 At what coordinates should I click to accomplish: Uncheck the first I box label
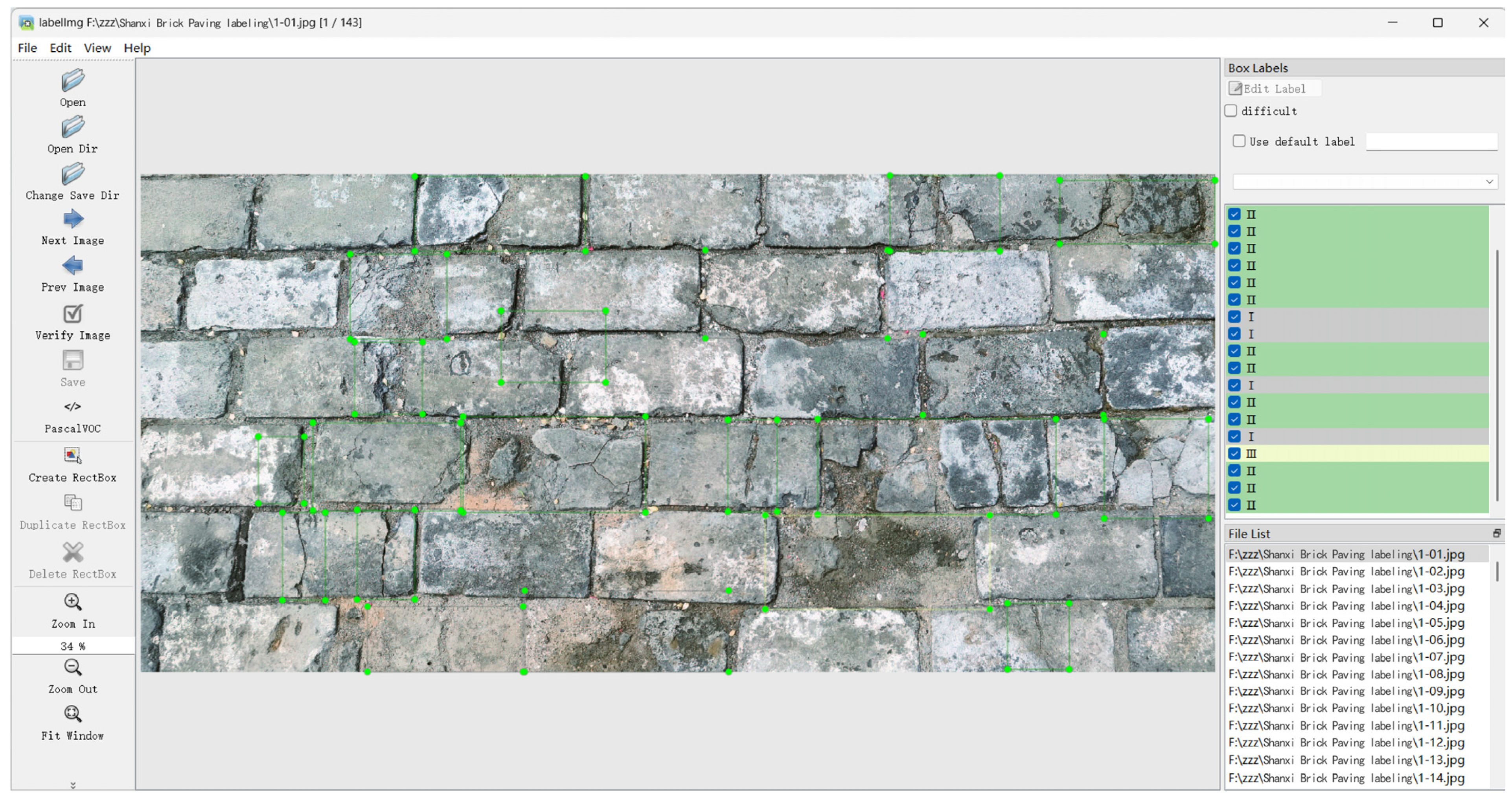[x=1235, y=317]
